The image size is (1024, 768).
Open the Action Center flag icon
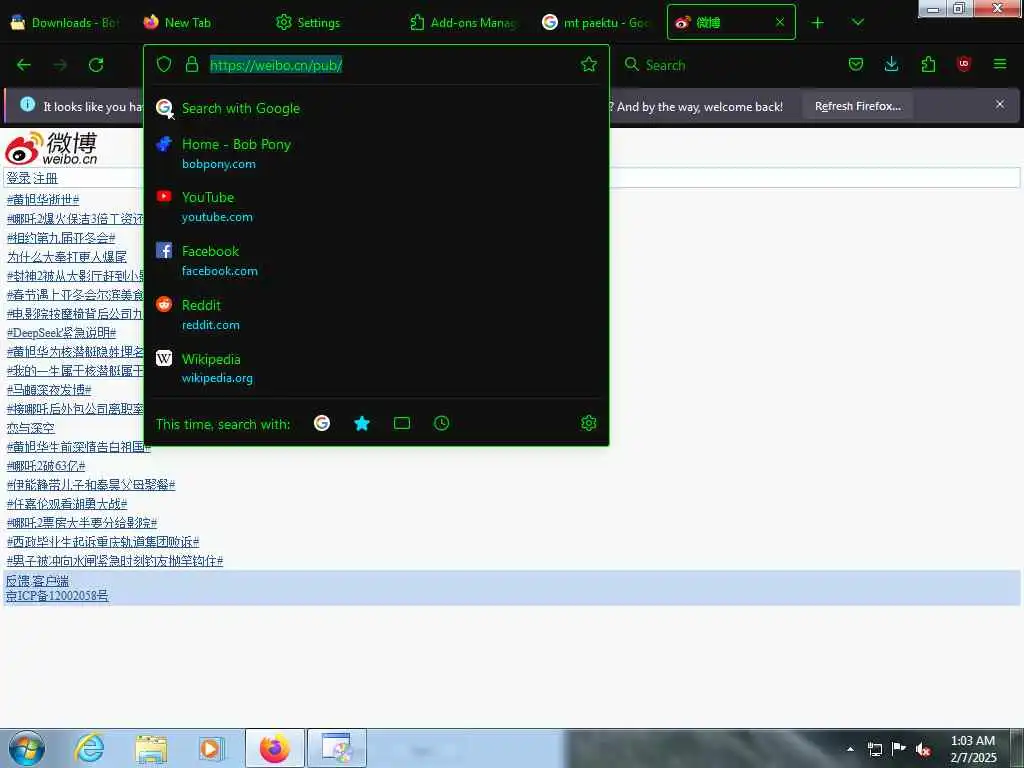pyautogui.click(x=899, y=749)
